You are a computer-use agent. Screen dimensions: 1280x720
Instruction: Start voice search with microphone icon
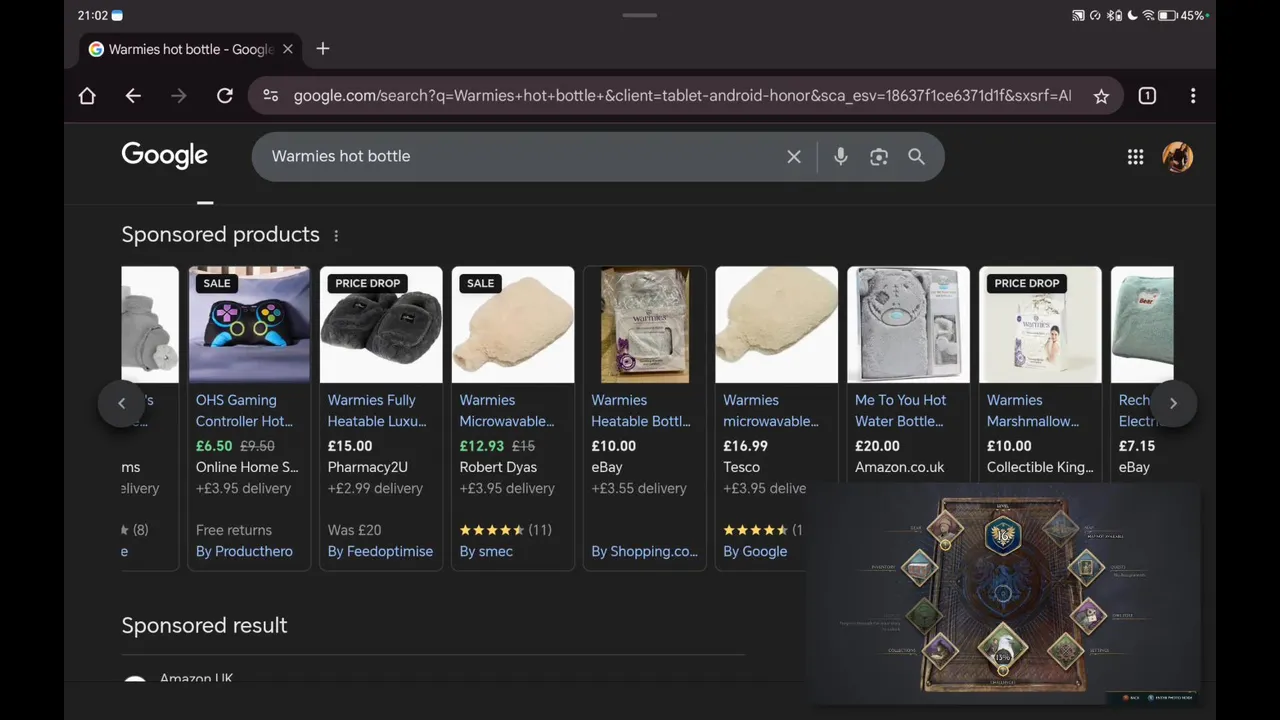click(x=841, y=157)
